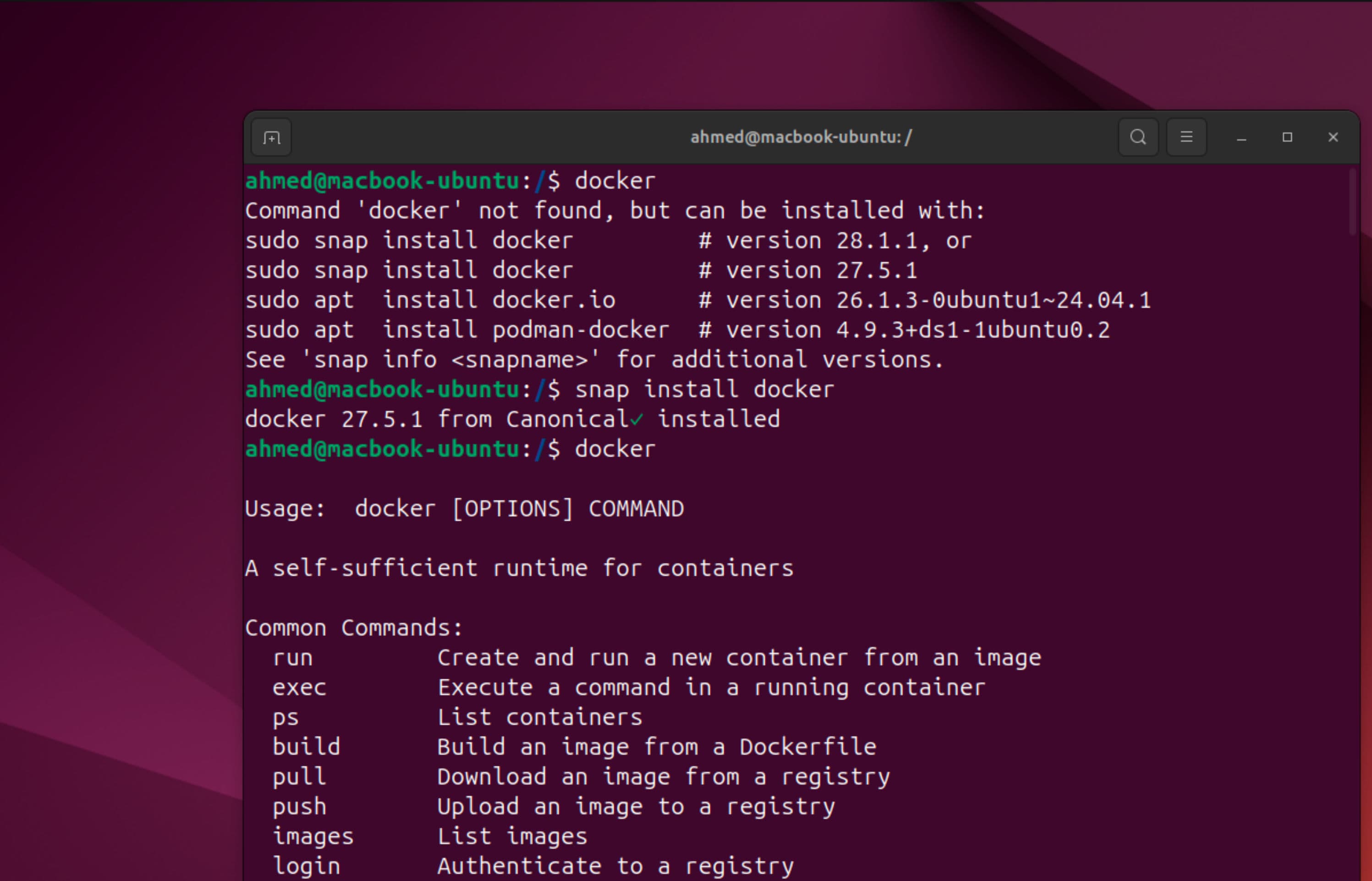Click the 'sudo apt install docker.io' line

pos(430,300)
